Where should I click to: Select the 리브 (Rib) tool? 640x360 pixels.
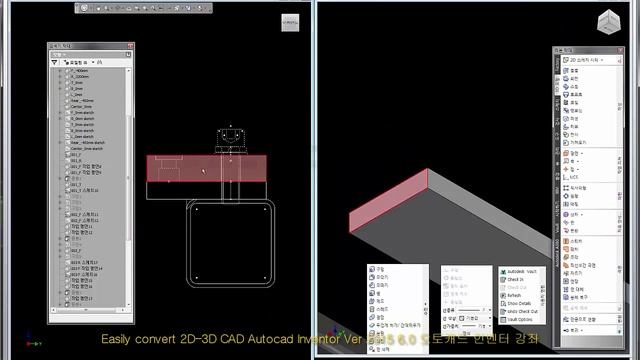click(x=571, y=127)
